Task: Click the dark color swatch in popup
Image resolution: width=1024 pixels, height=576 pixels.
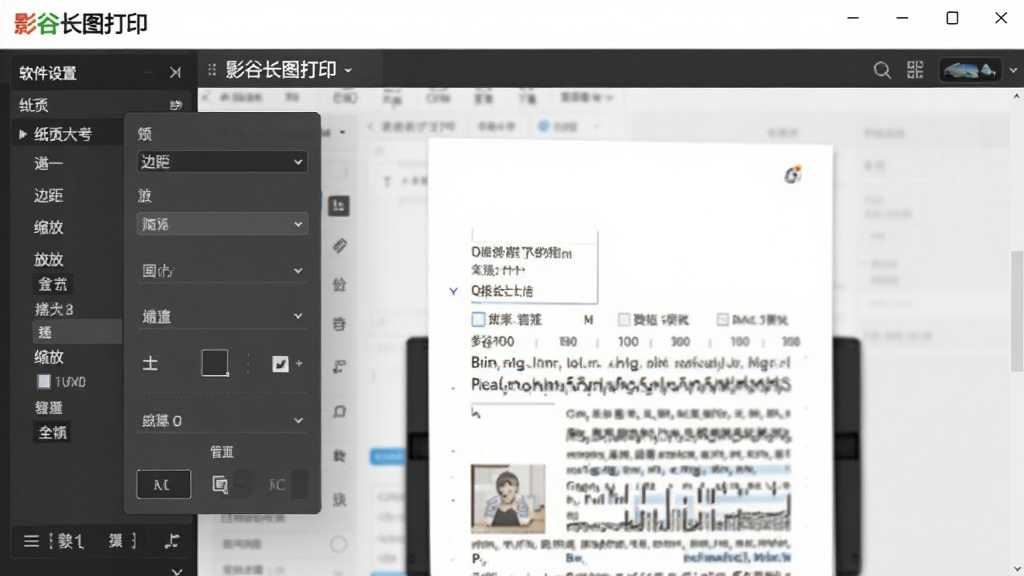Action: (215, 363)
